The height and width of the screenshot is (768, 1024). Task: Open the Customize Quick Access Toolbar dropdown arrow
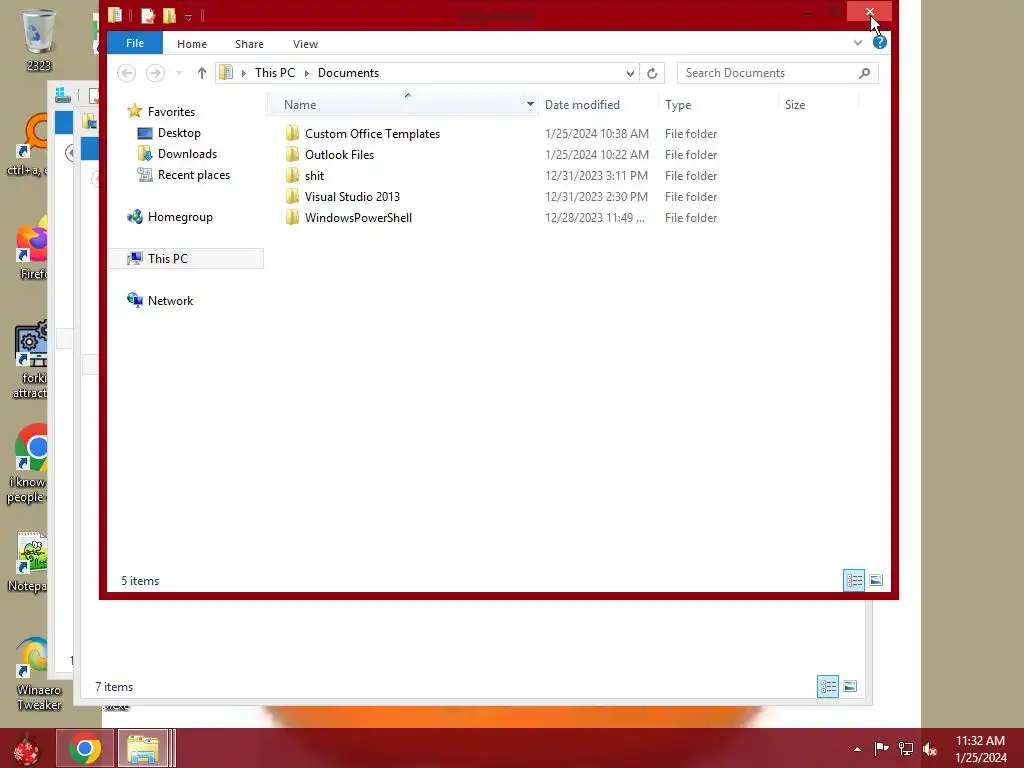coord(188,16)
